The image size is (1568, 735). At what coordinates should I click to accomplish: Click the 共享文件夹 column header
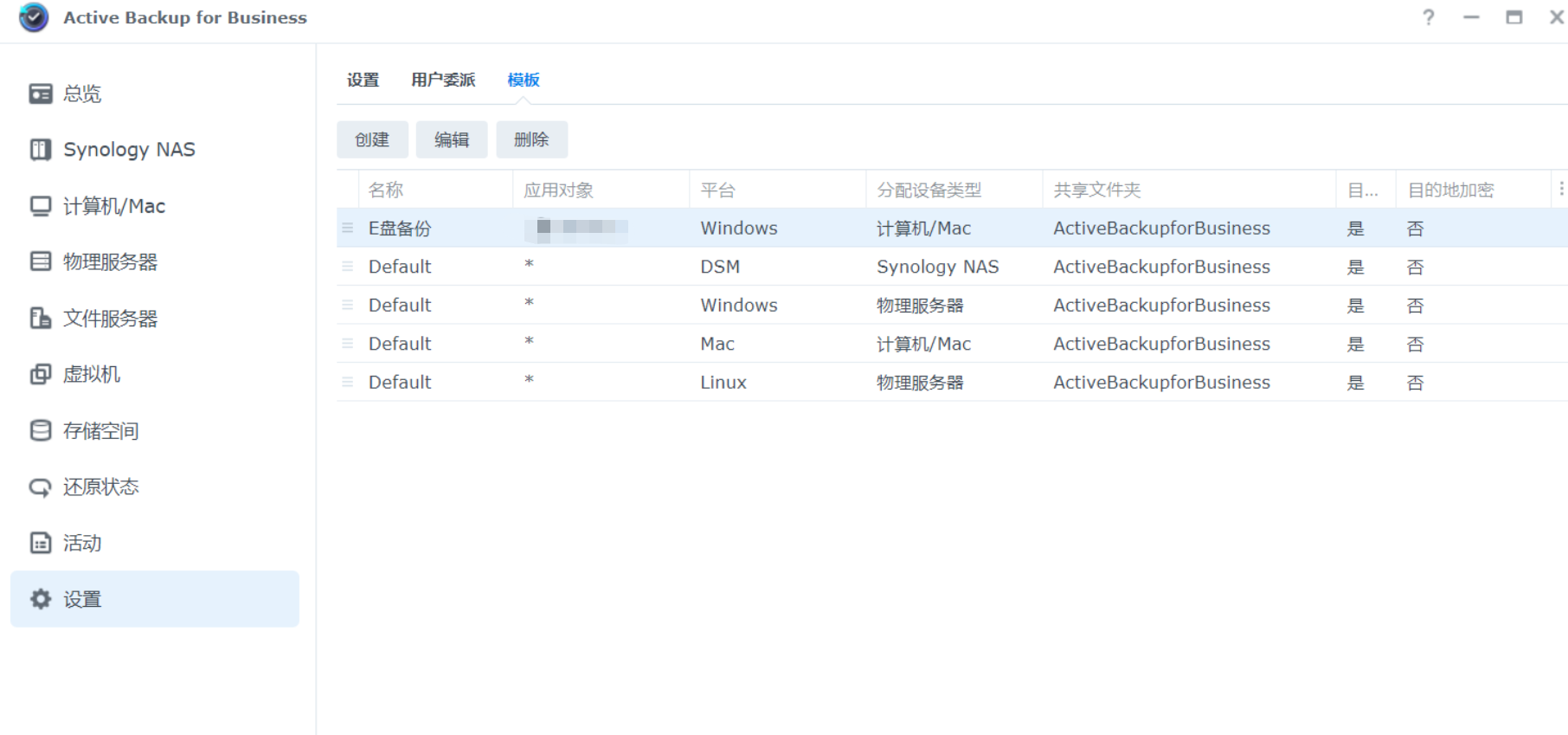1189,190
